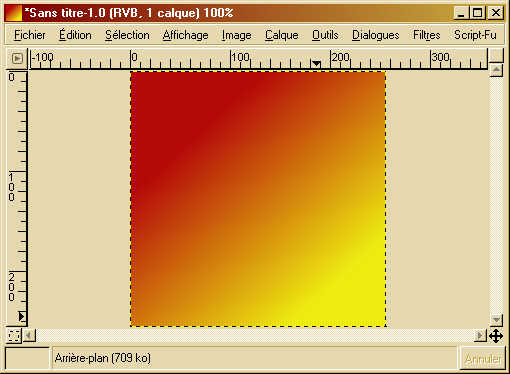
Task: Open the Image menu
Action: [x=237, y=35]
